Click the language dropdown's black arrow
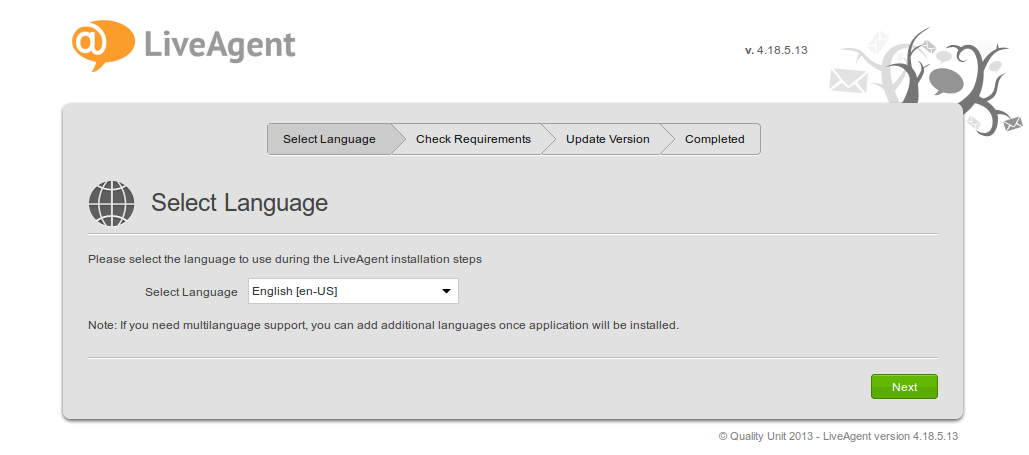1029x455 pixels. tap(446, 291)
